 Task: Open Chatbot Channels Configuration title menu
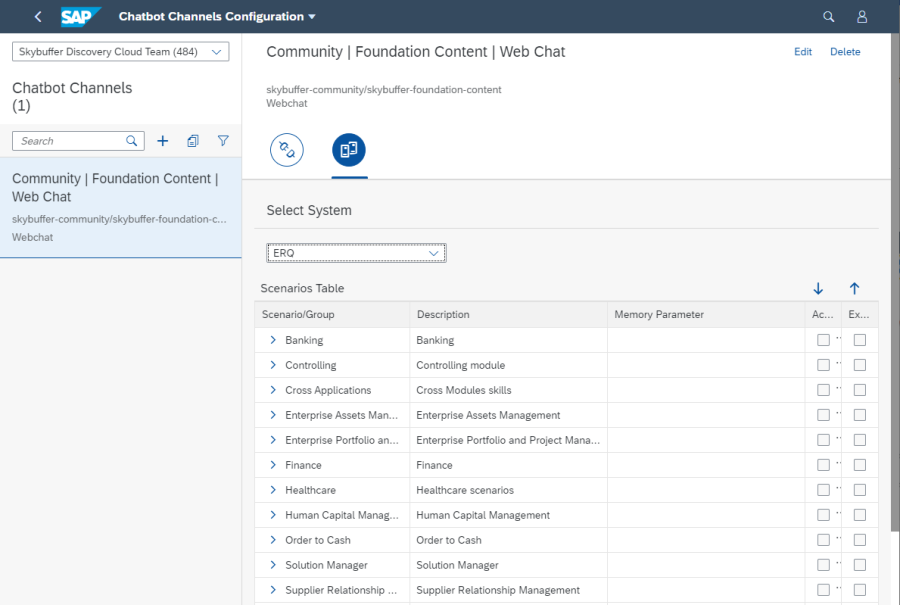[x=217, y=17]
